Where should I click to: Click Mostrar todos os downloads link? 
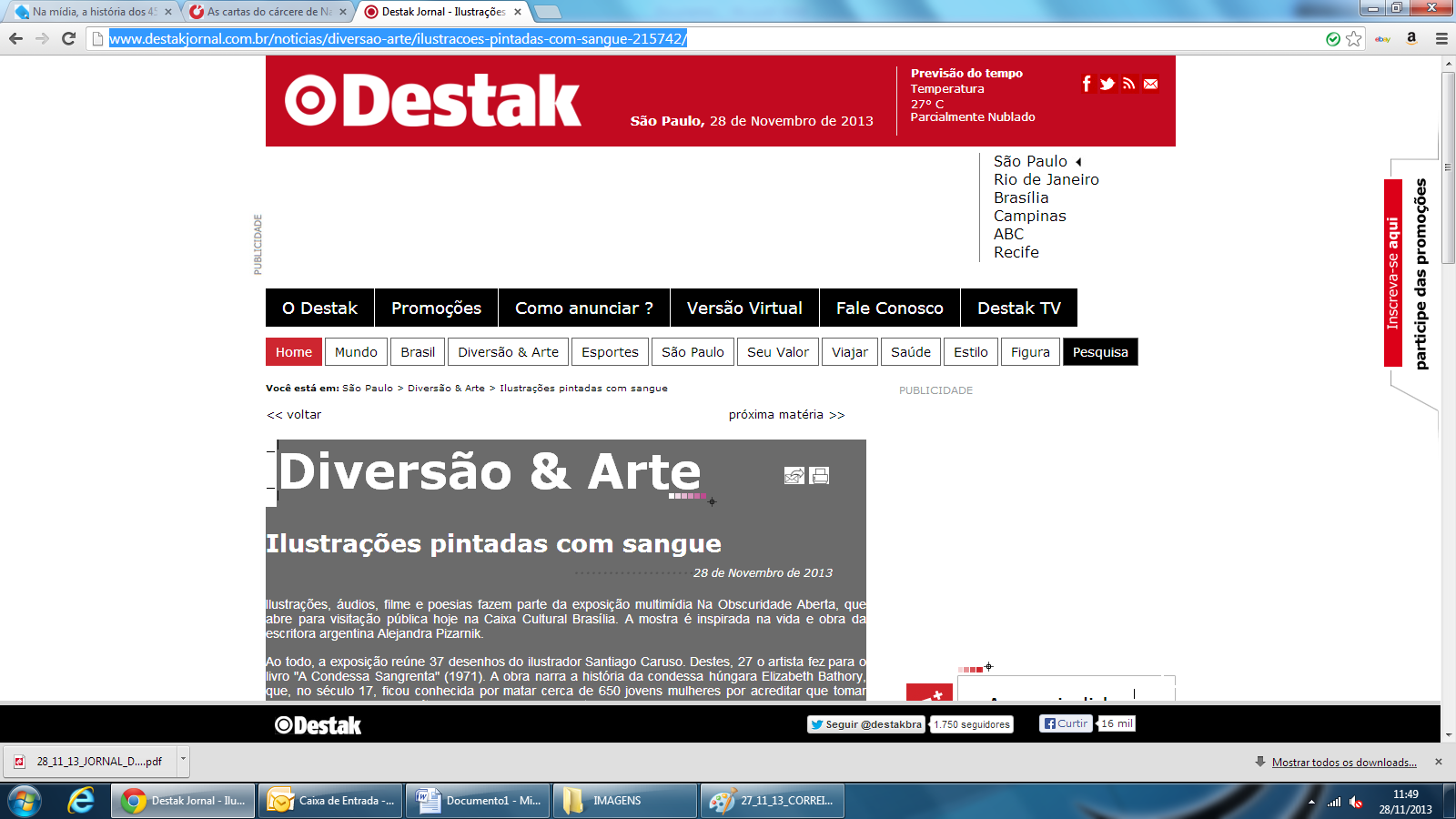(1343, 763)
